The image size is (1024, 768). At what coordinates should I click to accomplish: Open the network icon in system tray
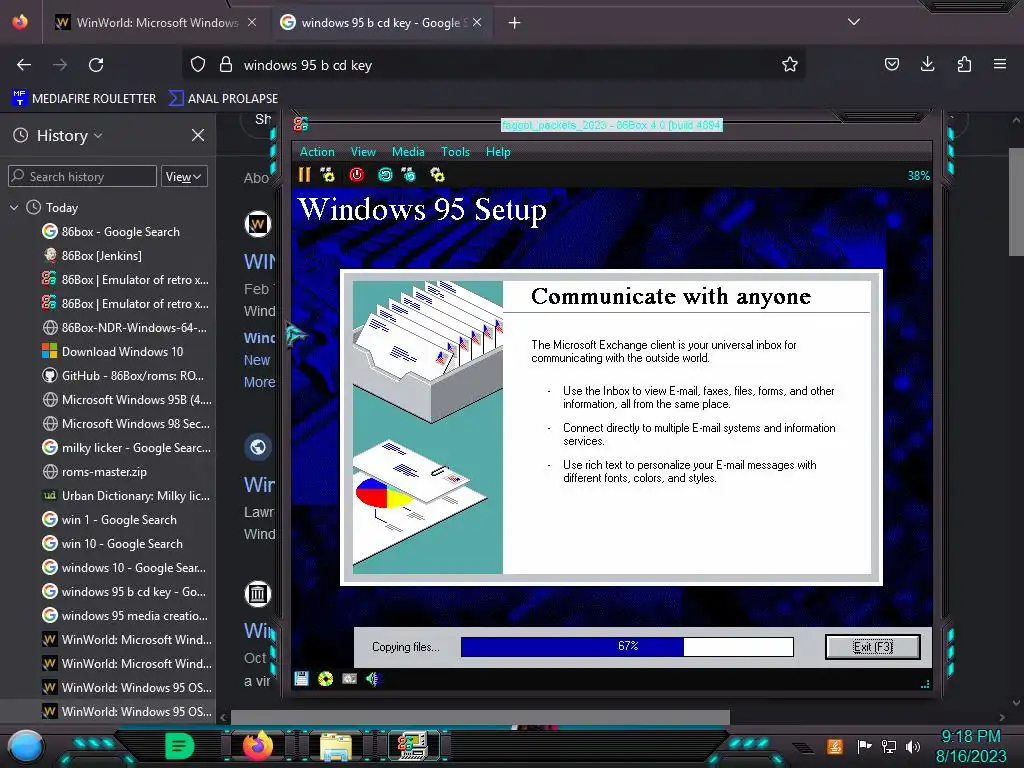[889, 746]
